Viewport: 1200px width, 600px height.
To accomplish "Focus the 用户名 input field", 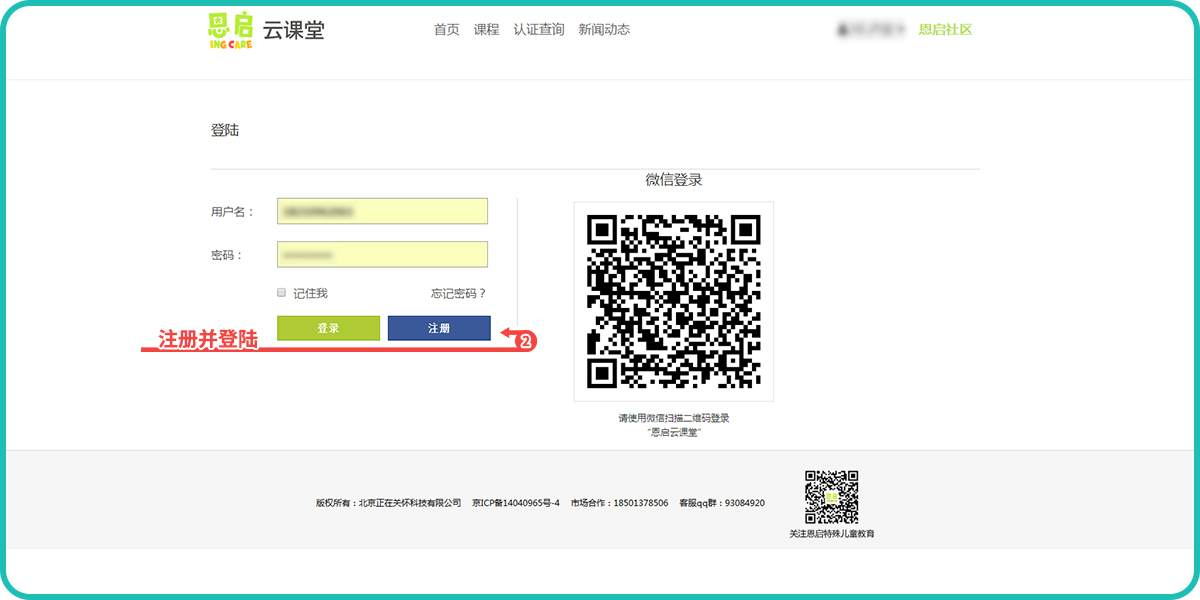I will (x=382, y=211).
